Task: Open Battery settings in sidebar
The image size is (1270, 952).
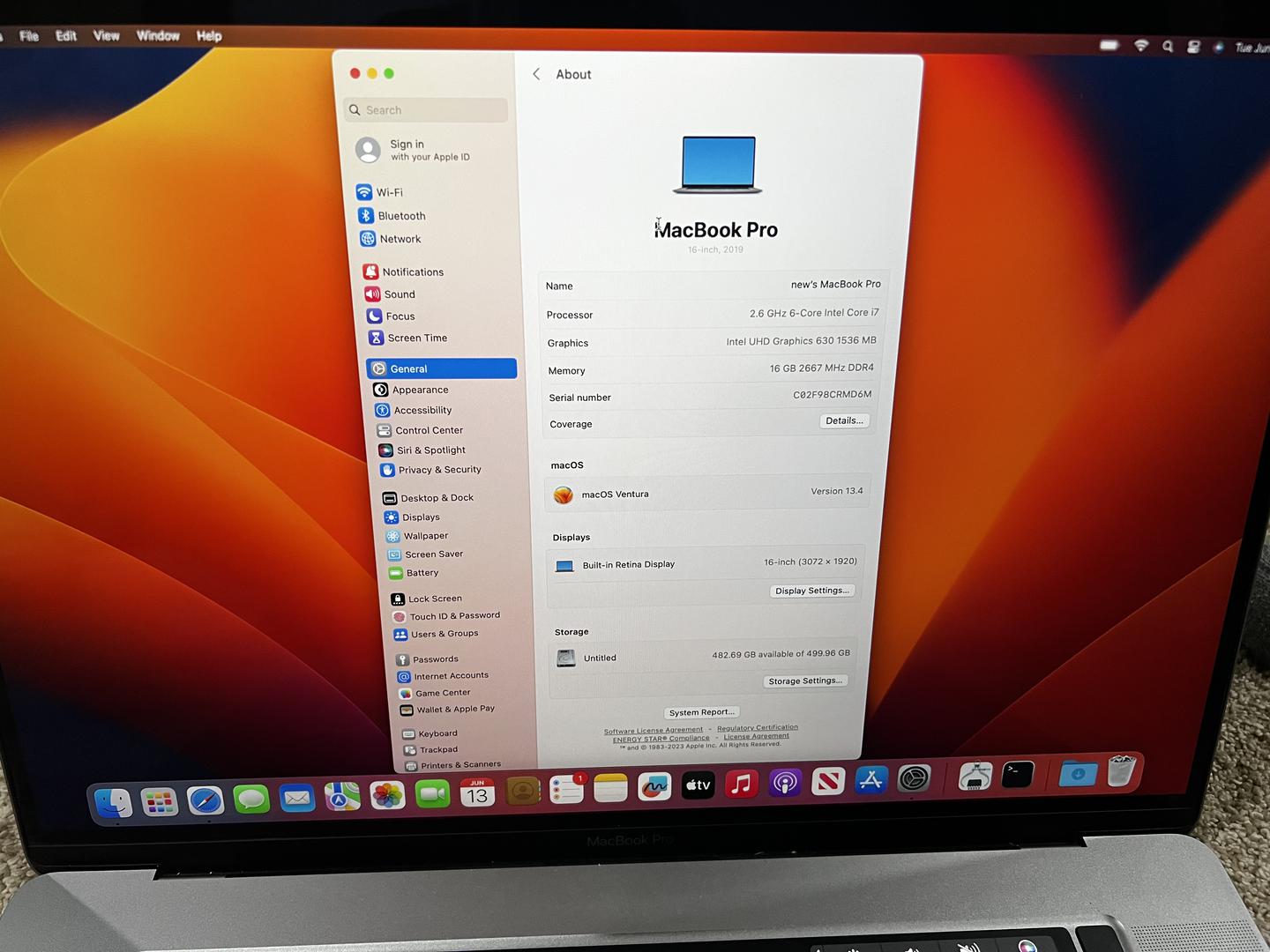Action: click(414, 573)
